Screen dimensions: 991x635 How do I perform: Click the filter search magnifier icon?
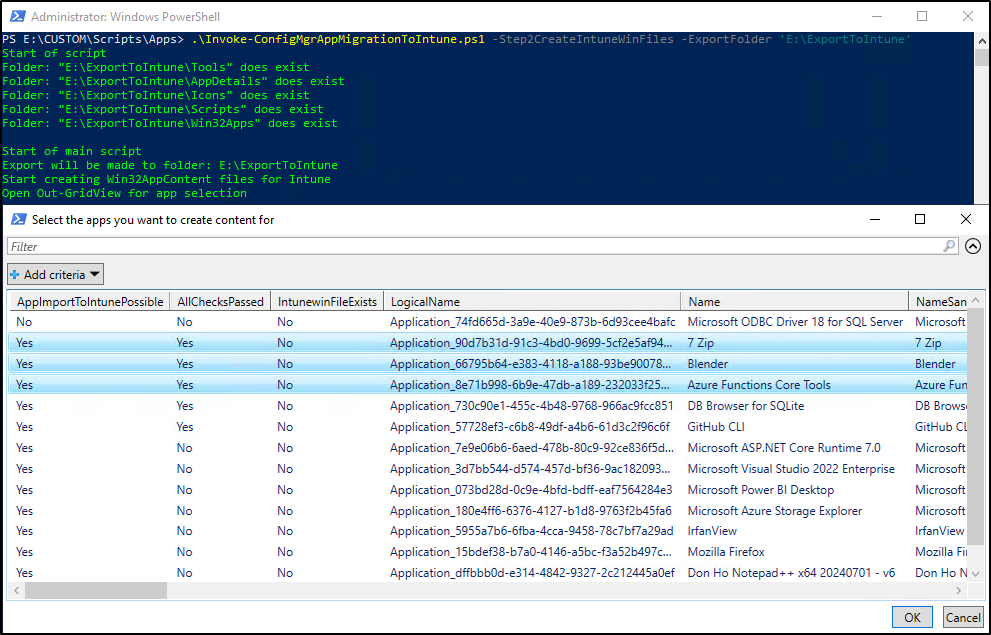949,246
